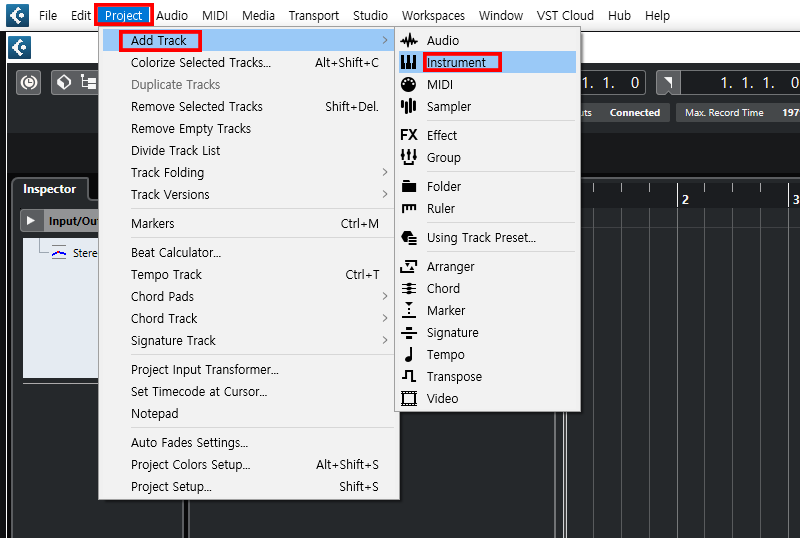
Task: Click the Tempo track note icon
Action: click(409, 354)
